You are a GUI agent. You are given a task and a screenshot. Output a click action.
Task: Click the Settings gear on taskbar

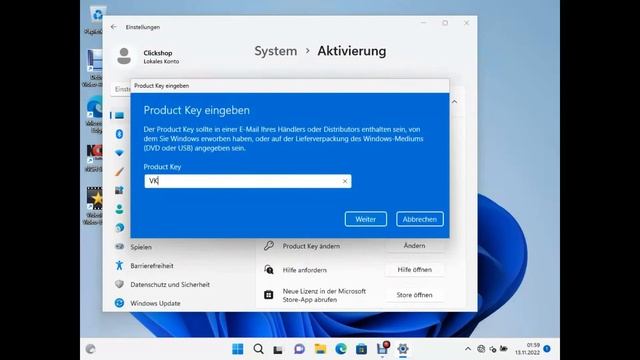403,349
